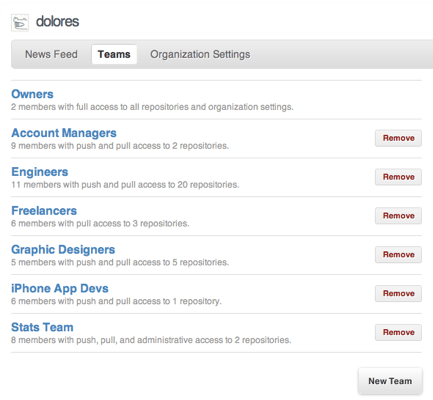Remove the Freelancers team

click(x=398, y=216)
